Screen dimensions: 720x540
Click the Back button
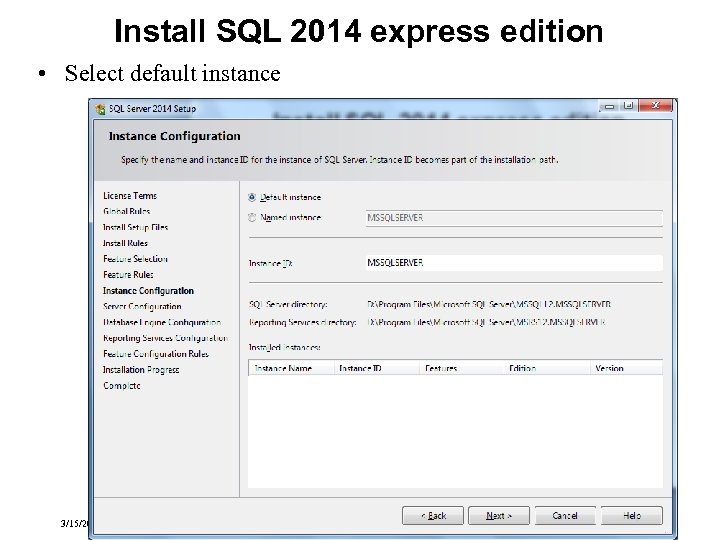point(433,516)
